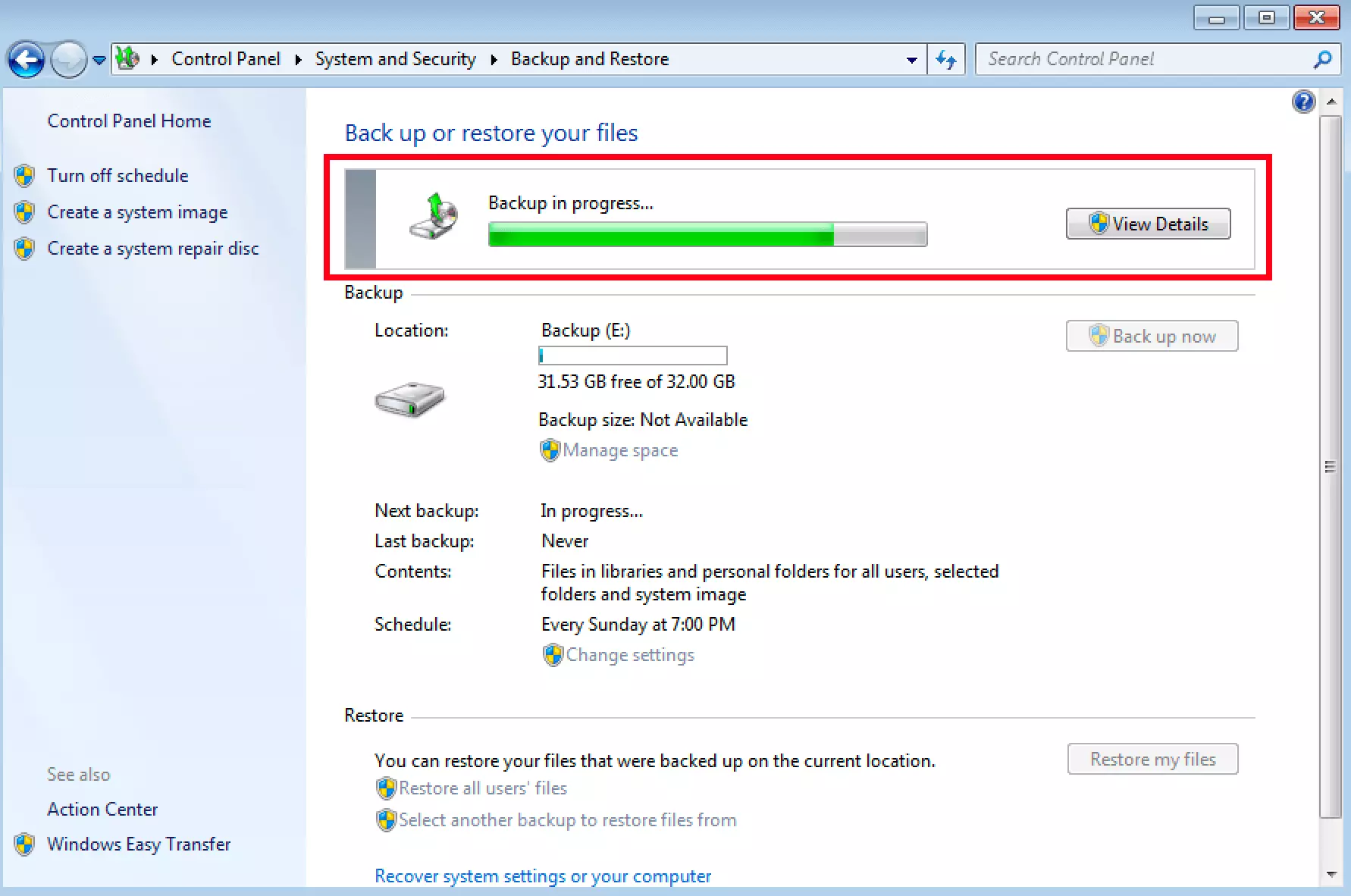The height and width of the screenshot is (896, 1351).
Task: Click the Turn off schedule link
Action: [118, 176]
